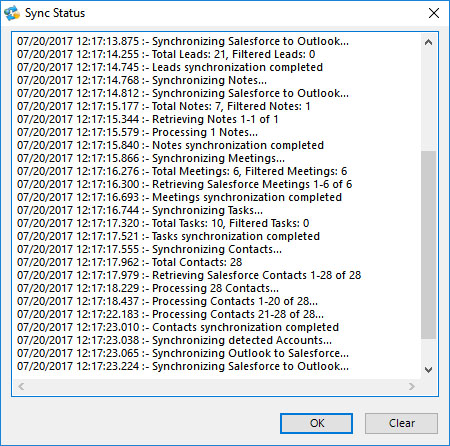Click the 'Total Tasks: 10, Filtered Tasks: 0' entry
450x446 pixels.
pos(163,223)
